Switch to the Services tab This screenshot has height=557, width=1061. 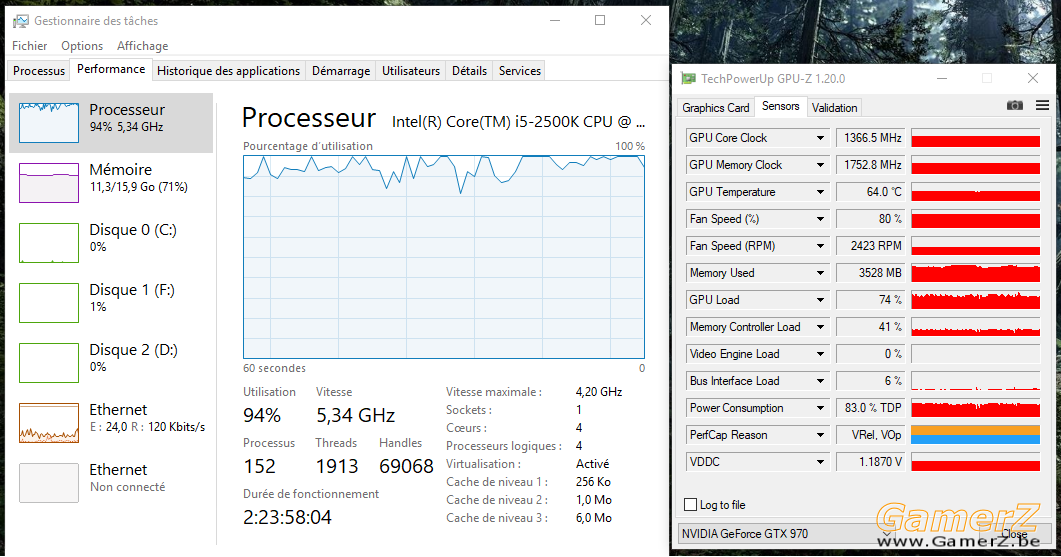pyautogui.click(x=520, y=70)
